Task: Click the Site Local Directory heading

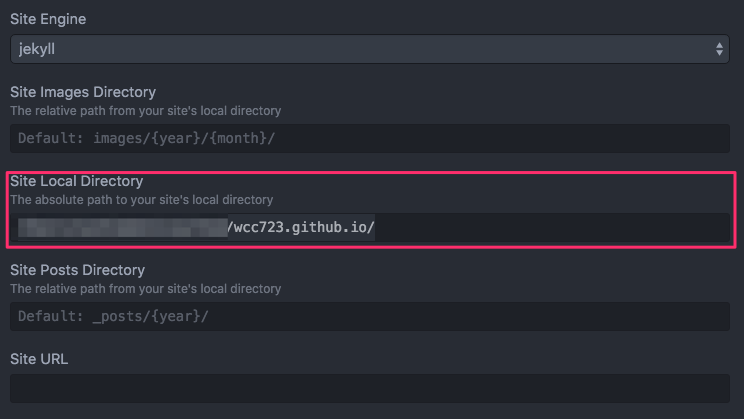Action: (x=76, y=181)
